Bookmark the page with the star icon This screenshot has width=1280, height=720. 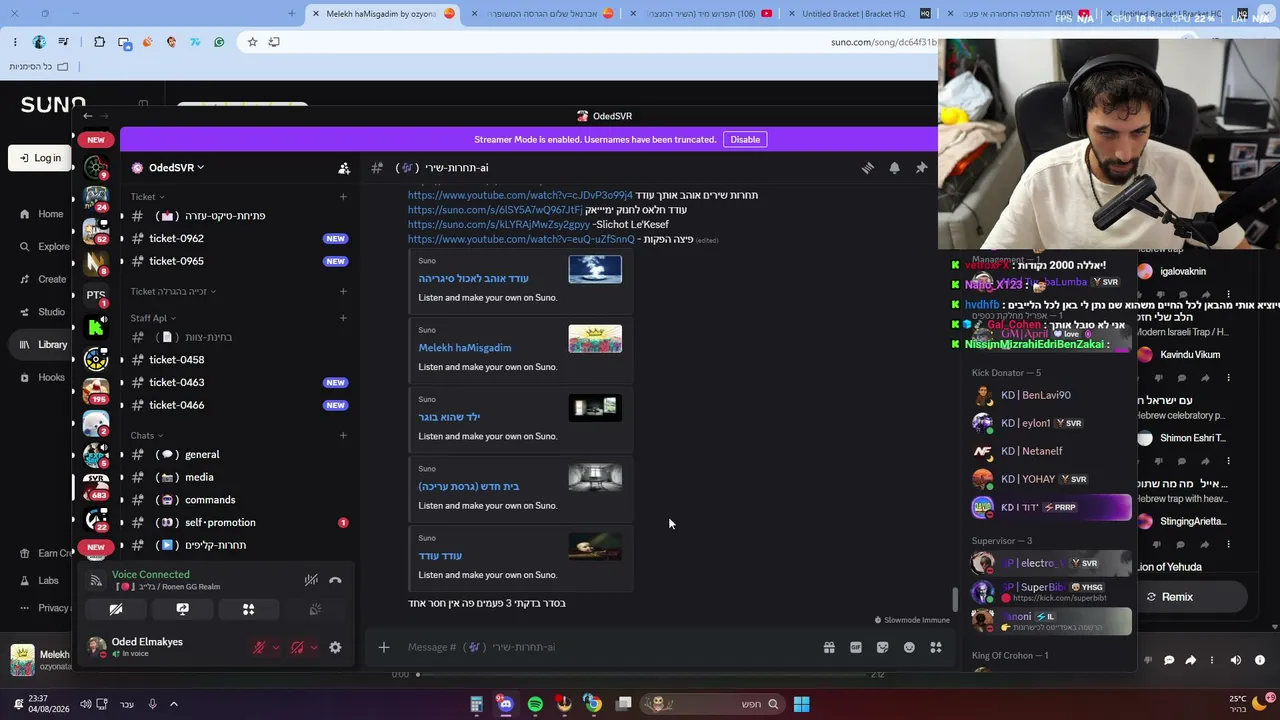[252, 42]
